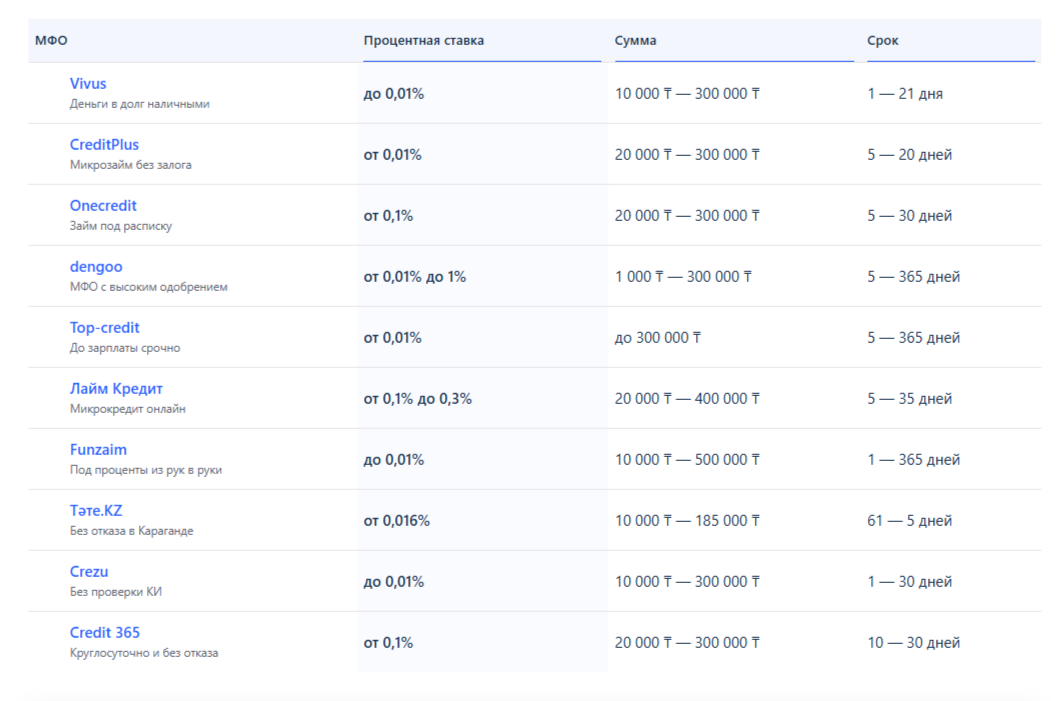Select amount '10 000 ₸ — 500 000 ₸'
The height and width of the screenshot is (701, 1059).
point(687,460)
